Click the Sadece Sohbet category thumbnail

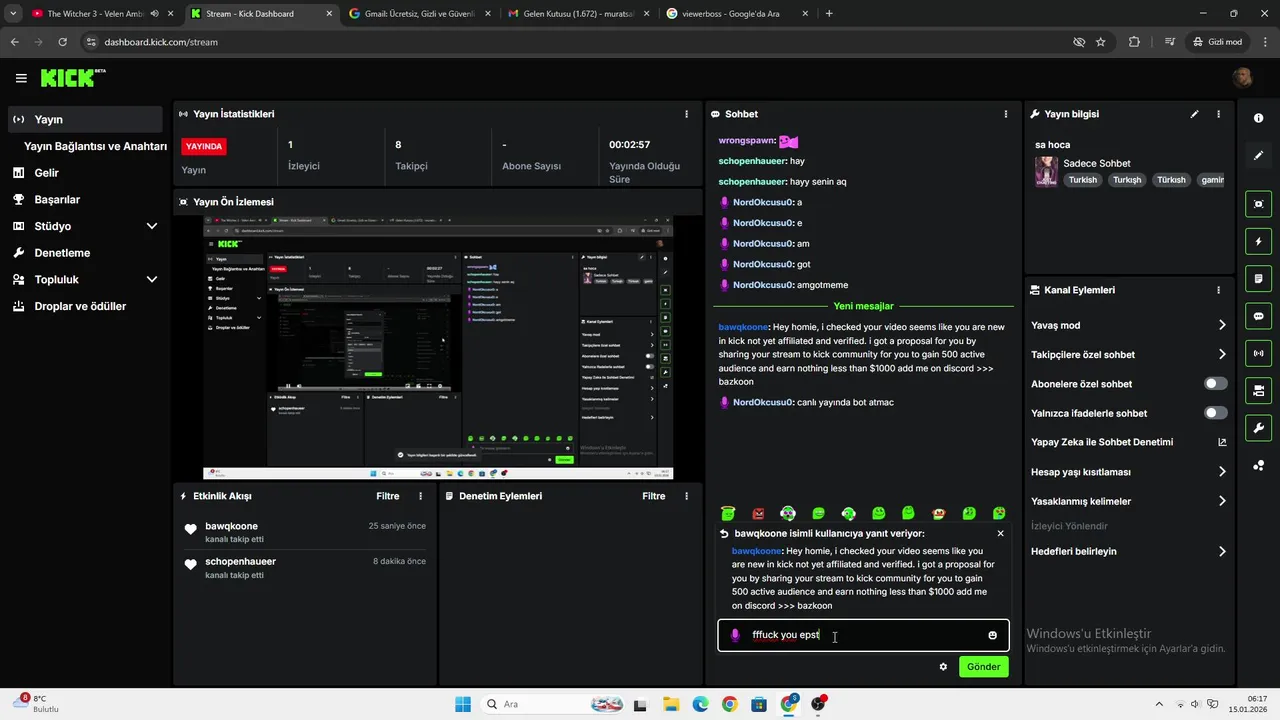click(1046, 171)
